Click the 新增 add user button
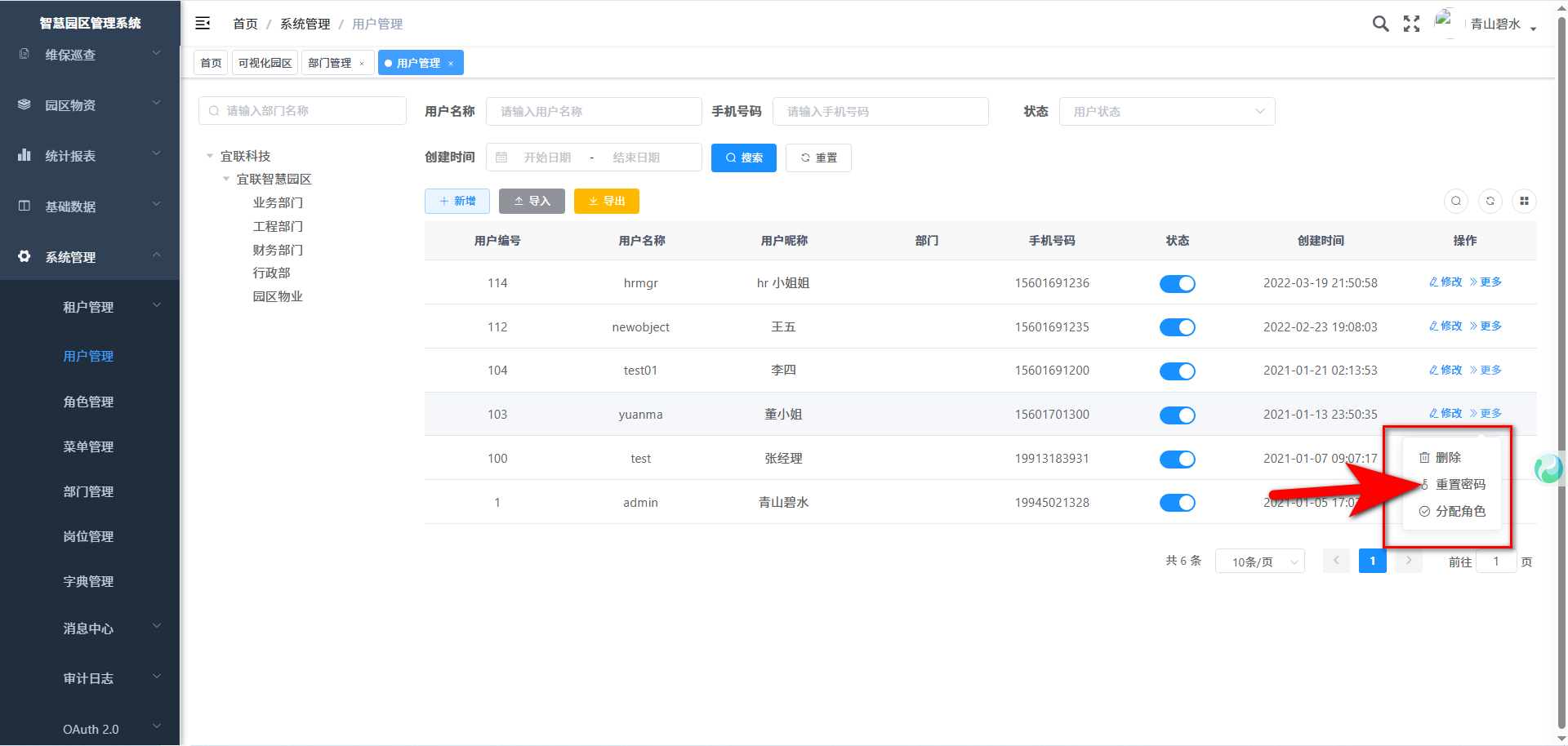The height and width of the screenshot is (746, 1568). (457, 201)
